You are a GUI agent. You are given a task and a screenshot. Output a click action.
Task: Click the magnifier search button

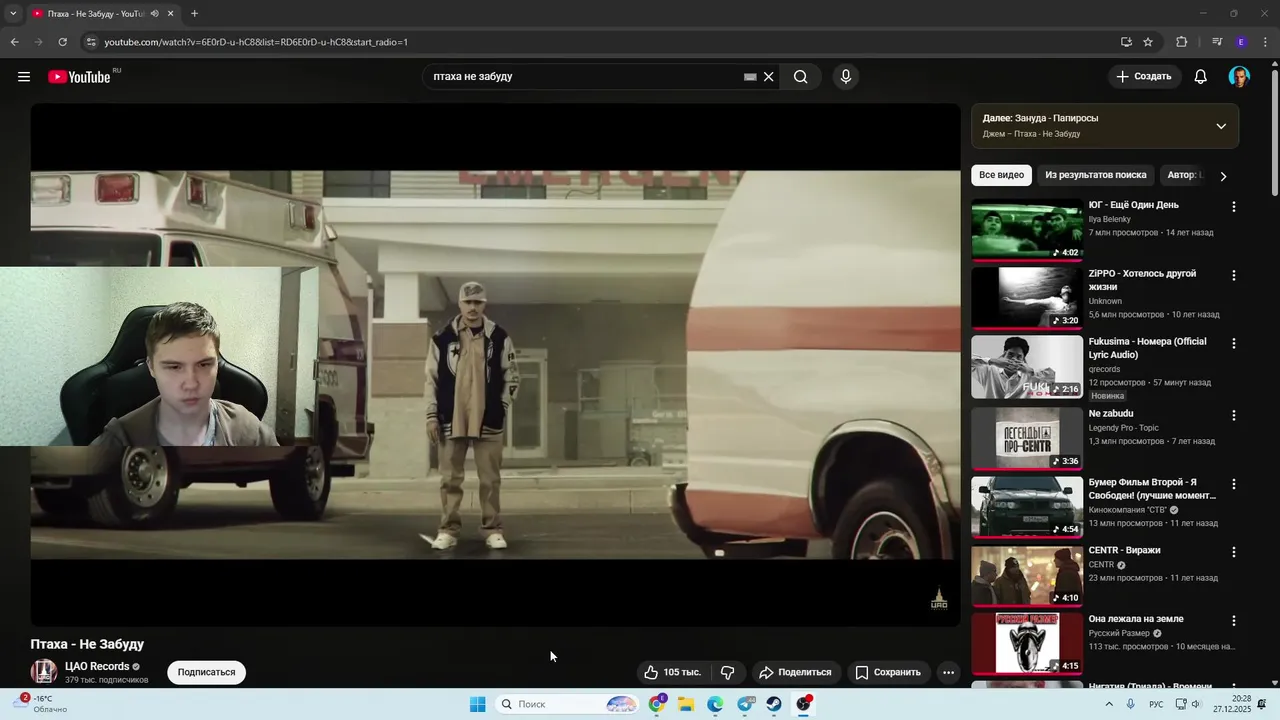click(801, 77)
